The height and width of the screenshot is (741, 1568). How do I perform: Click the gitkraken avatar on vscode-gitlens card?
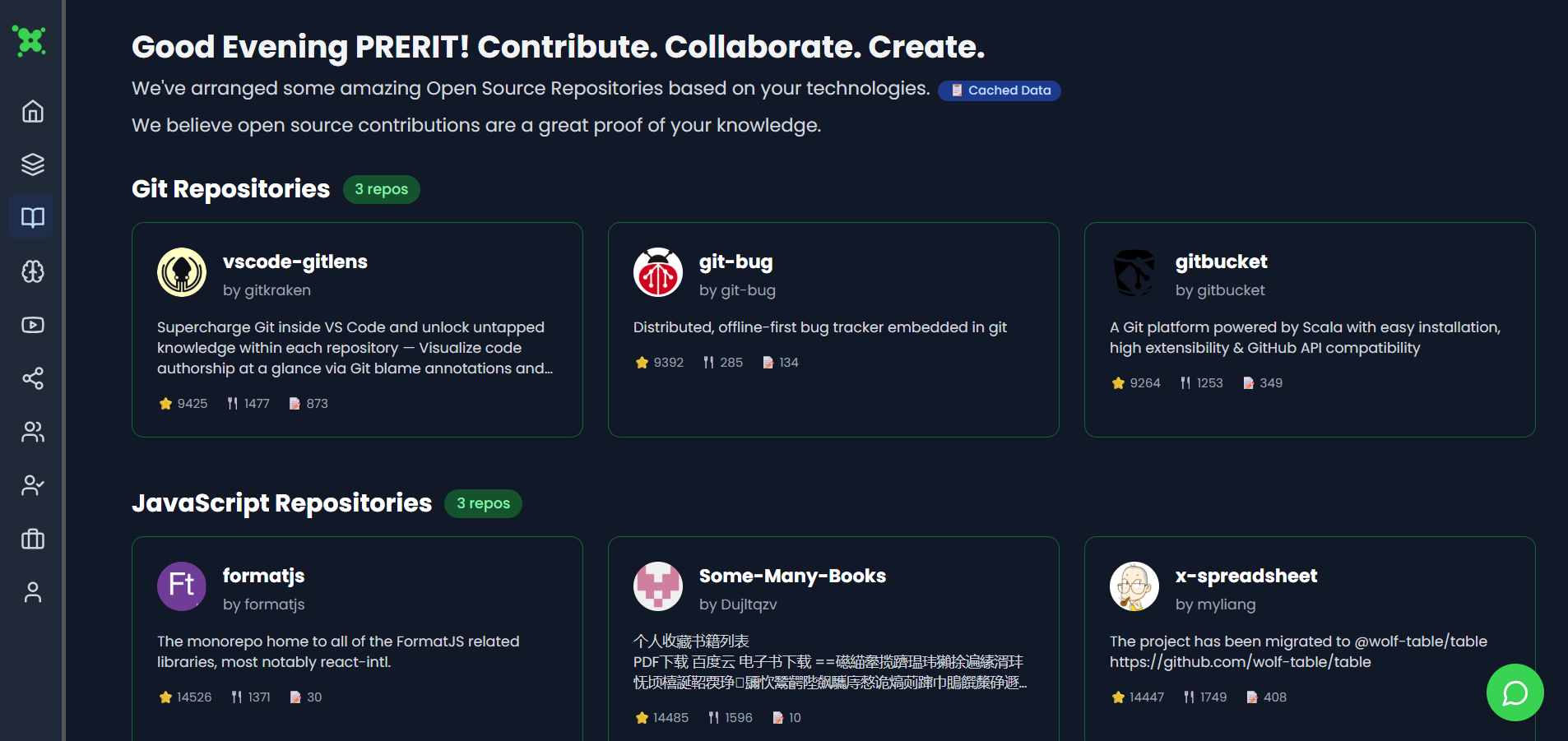click(181, 272)
